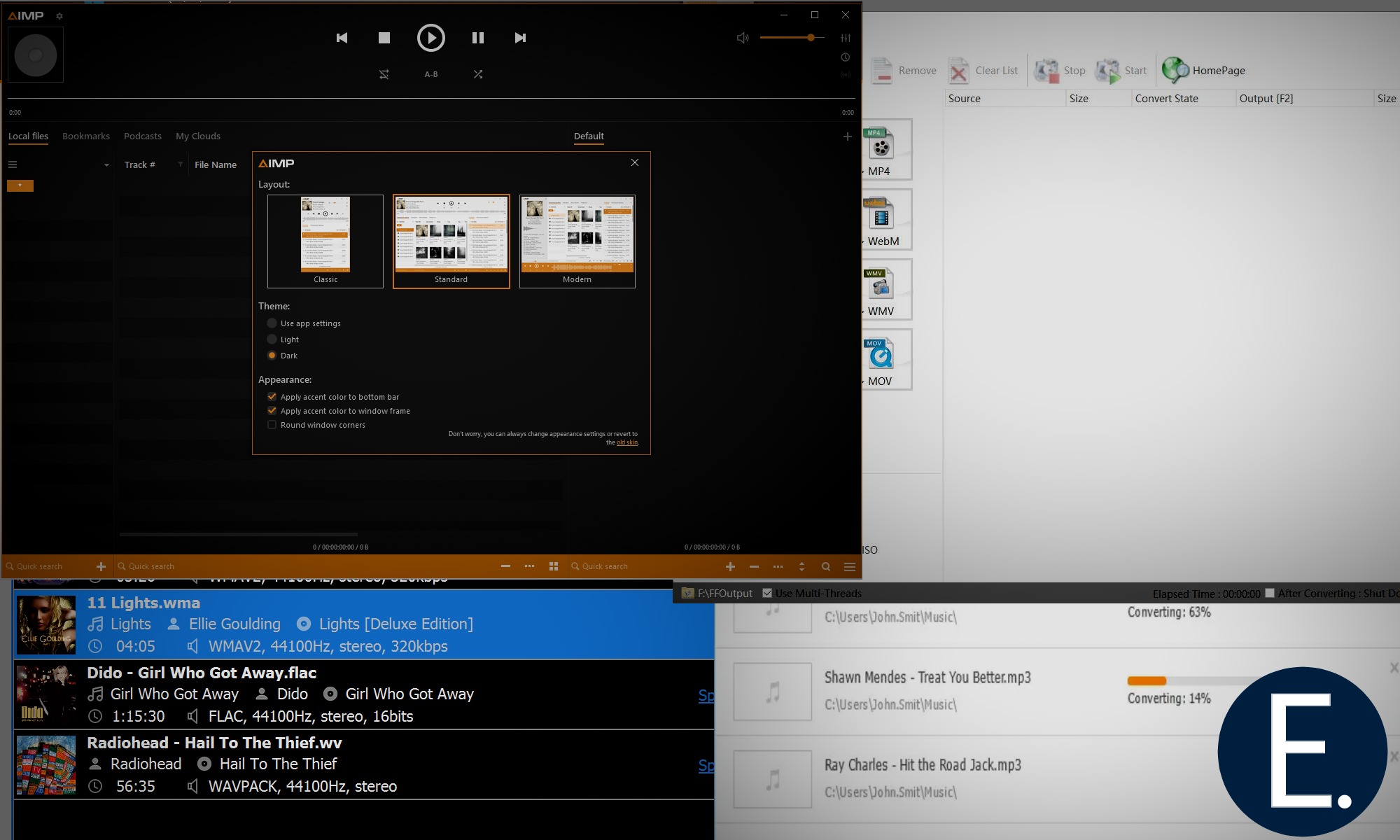Image resolution: width=1400 pixels, height=840 pixels.
Task: Select MOV conversion format icon
Action: pyautogui.click(x=886, y=360)
